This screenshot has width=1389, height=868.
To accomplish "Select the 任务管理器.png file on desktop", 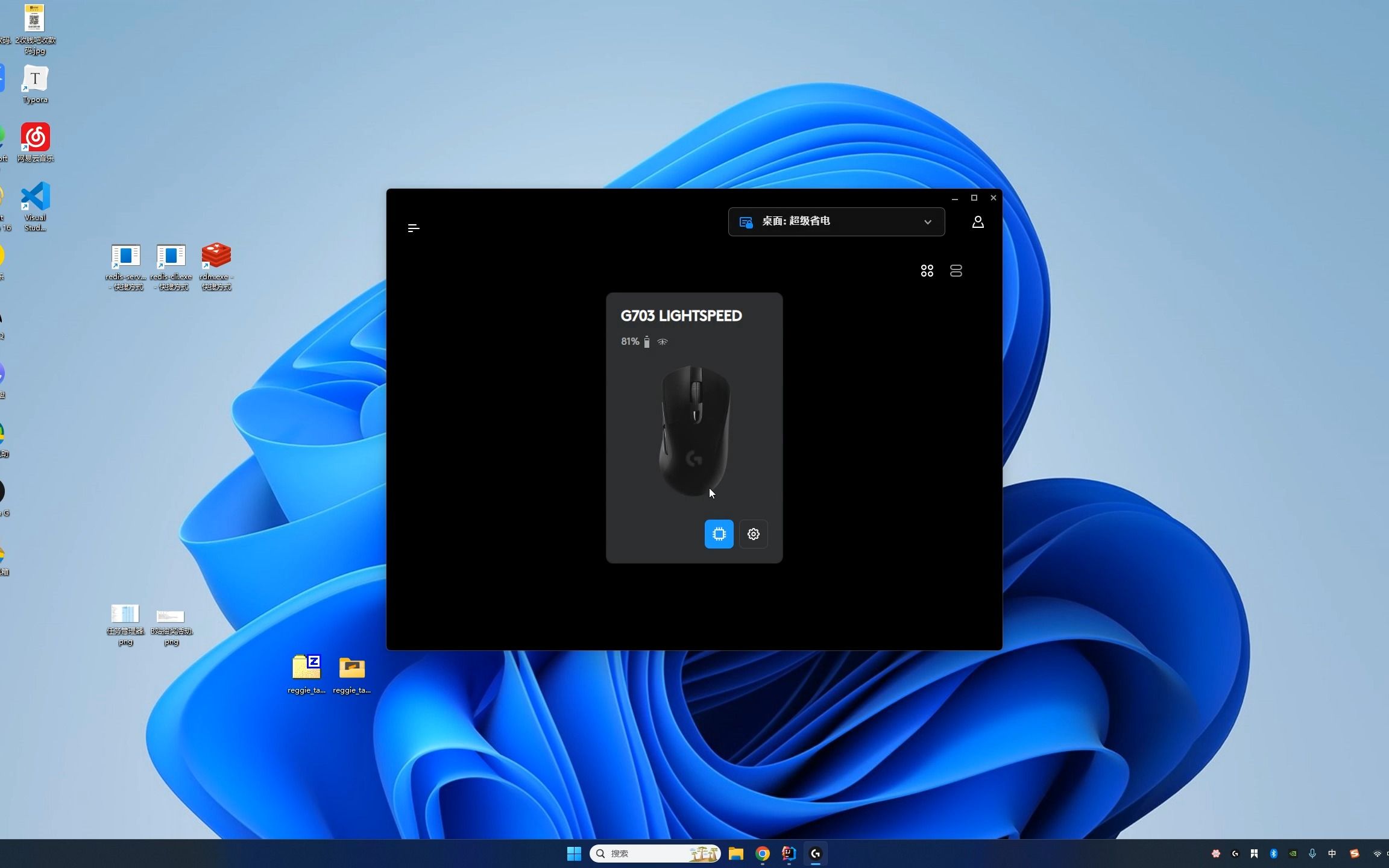I will click(125, 624).
